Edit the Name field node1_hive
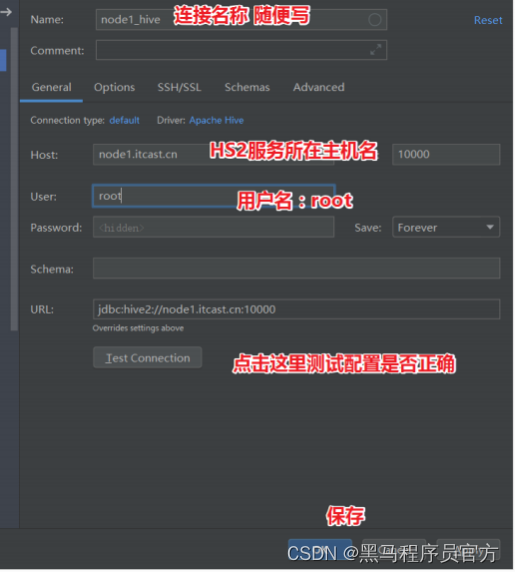Image resolution: width=515 pixels, height=573 pixels. tap(241, 20)
